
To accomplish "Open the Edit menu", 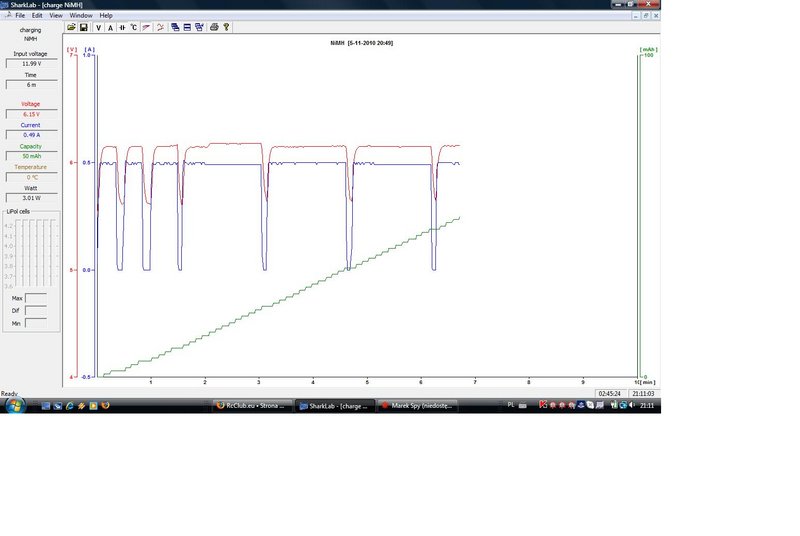I will 37,15.
